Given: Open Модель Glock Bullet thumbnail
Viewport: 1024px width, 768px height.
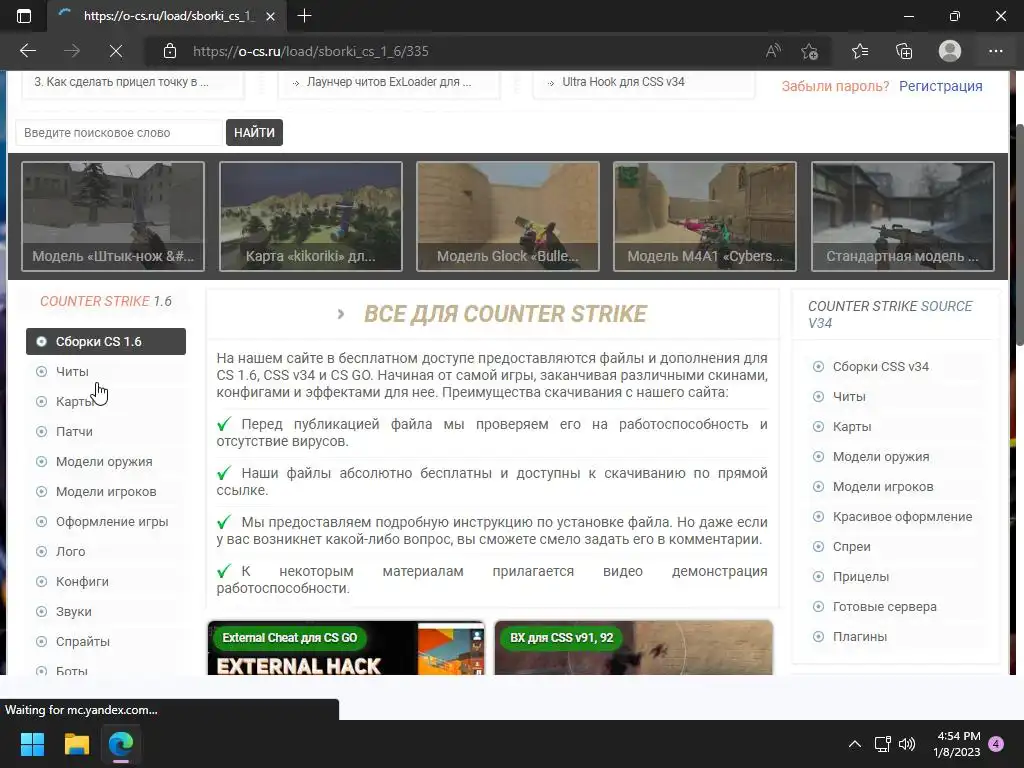Looking at the screenshot, I should point(507,216).
